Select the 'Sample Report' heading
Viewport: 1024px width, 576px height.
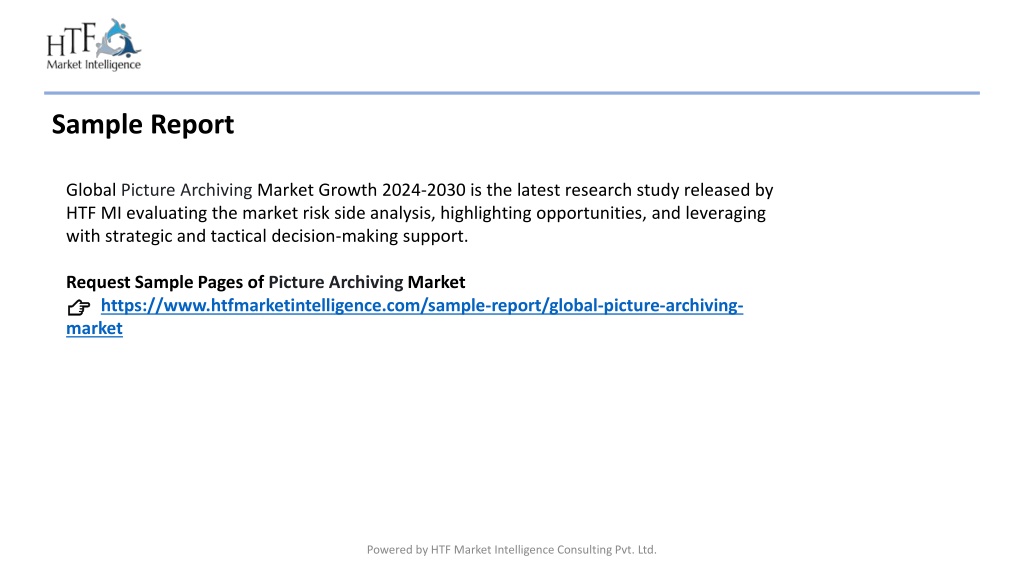tap(143, 124)
